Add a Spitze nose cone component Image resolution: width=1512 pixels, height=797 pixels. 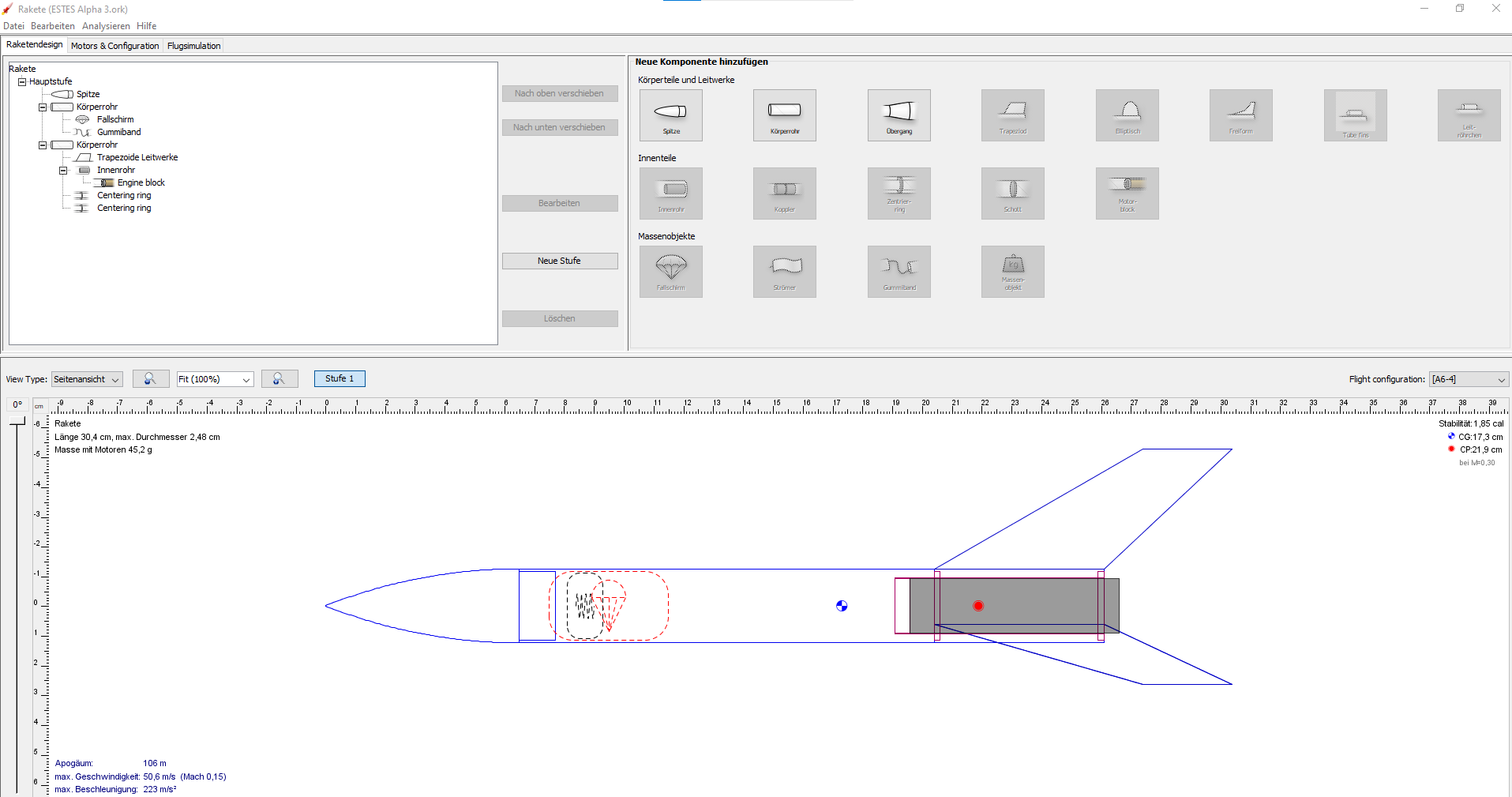[x=670, y=115]
